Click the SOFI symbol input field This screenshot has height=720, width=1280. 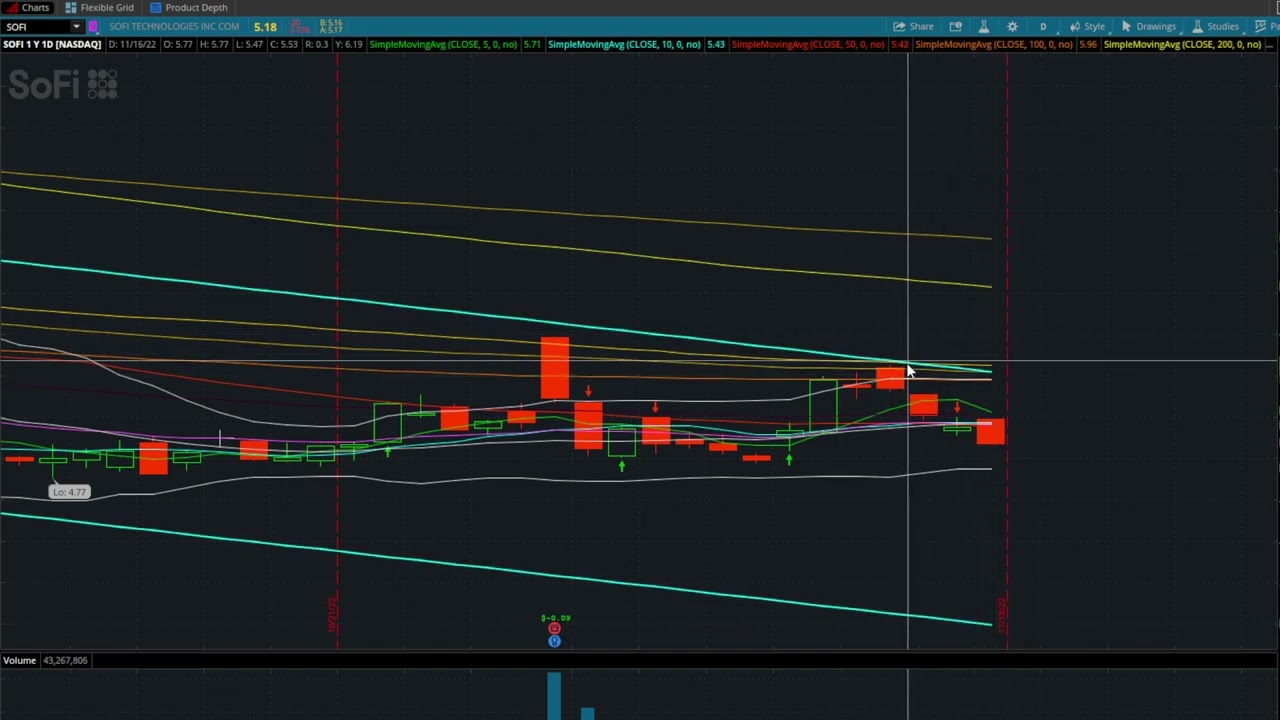pyautogui.click(x=36, y=27)
